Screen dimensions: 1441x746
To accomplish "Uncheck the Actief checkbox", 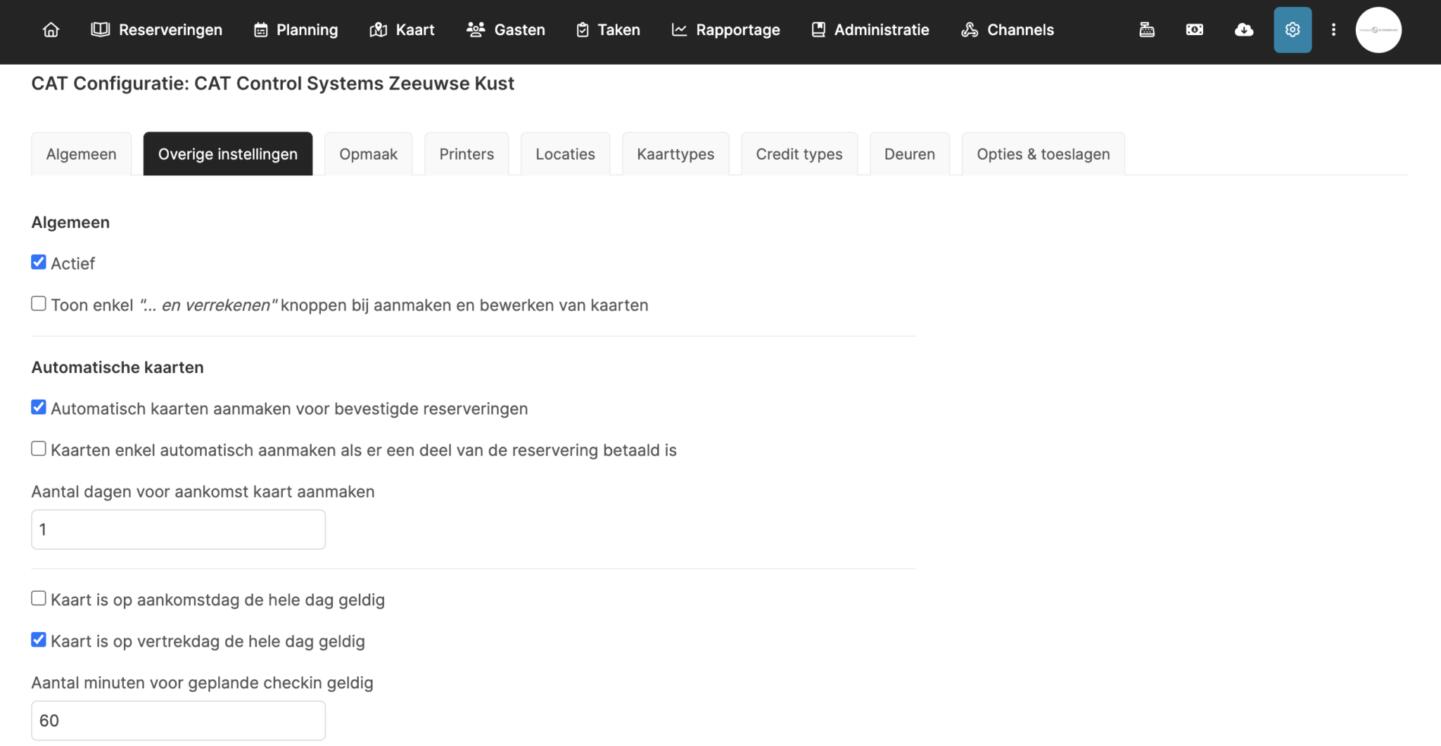I will coord(39,262).
